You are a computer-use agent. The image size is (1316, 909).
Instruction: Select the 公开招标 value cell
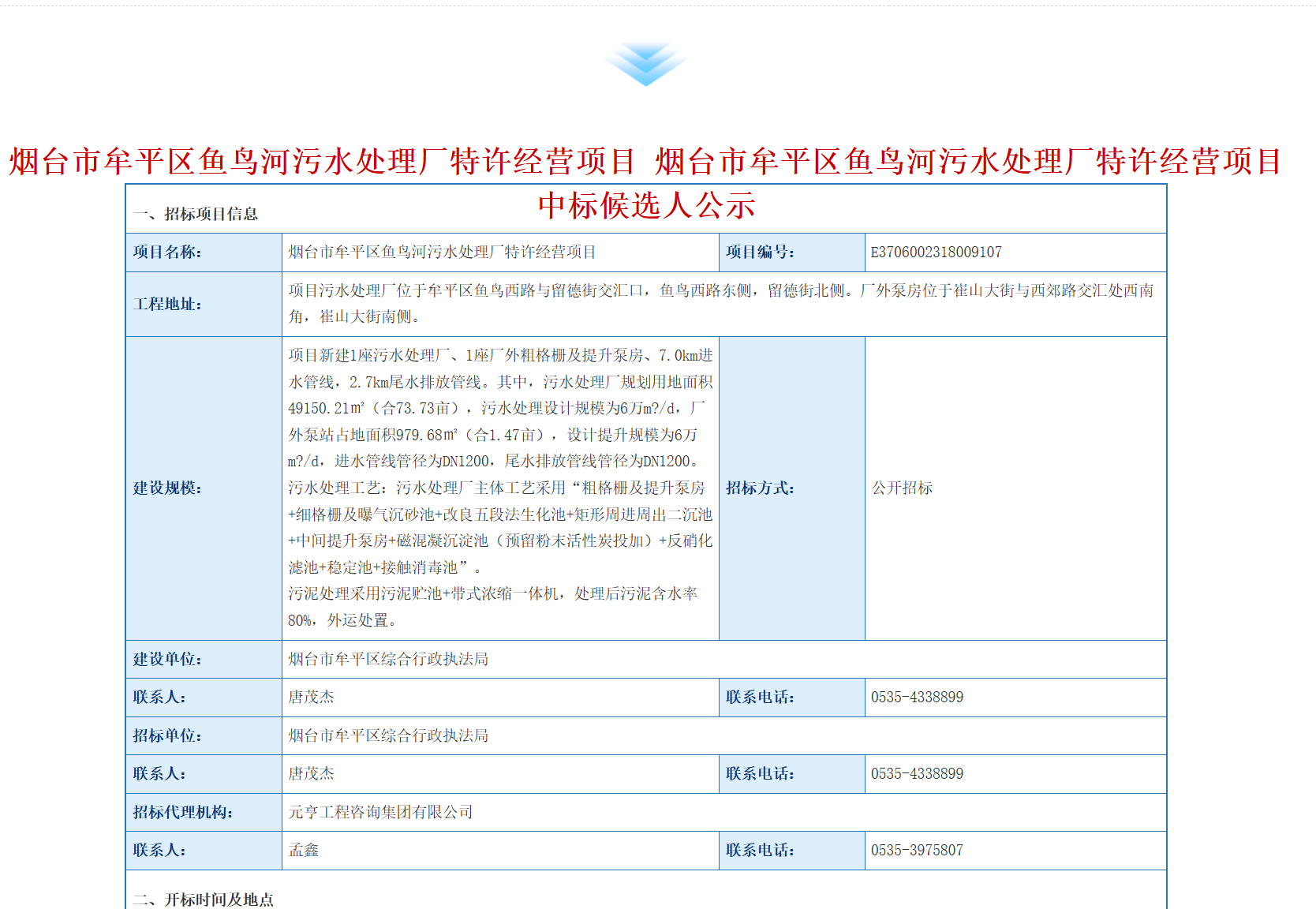[x=1015, y=488]
